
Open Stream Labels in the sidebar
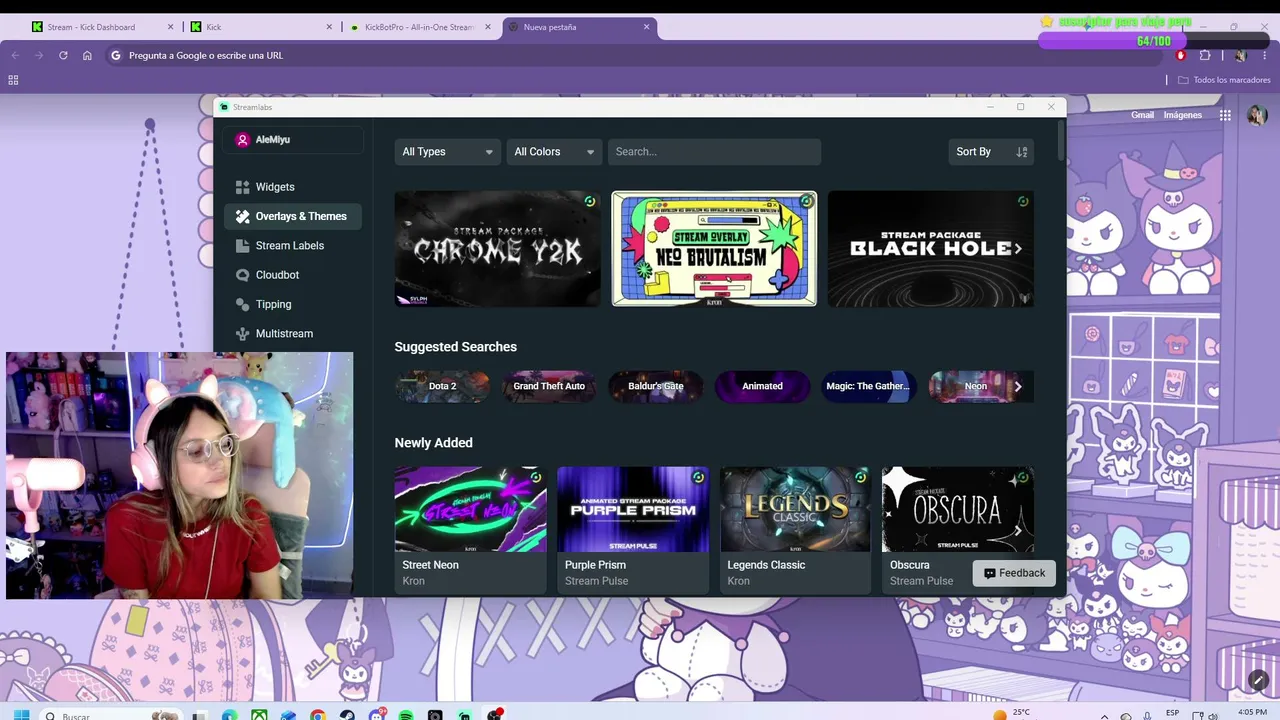click(x=293, y=245)
